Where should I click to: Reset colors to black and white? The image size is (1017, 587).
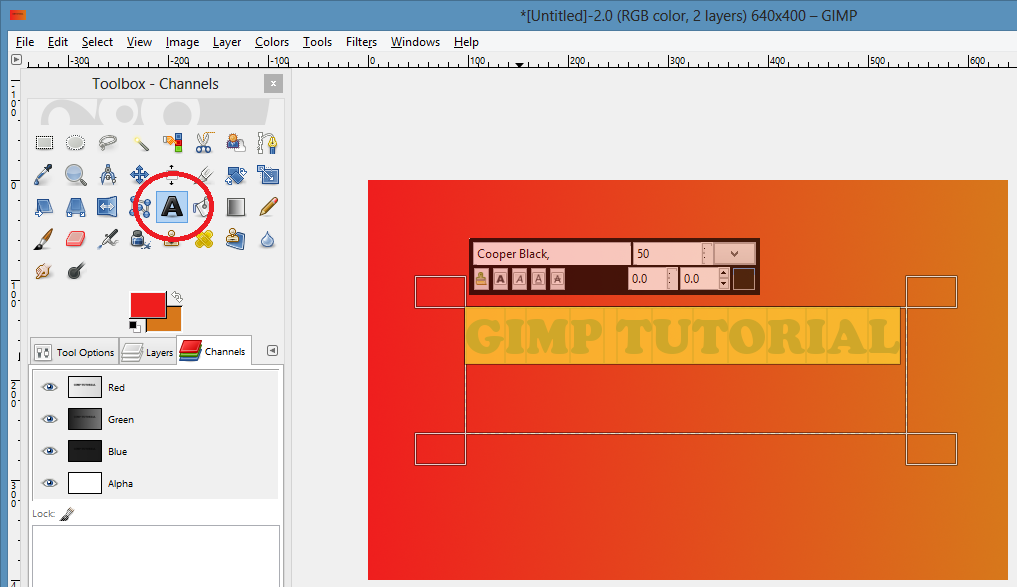134,326
